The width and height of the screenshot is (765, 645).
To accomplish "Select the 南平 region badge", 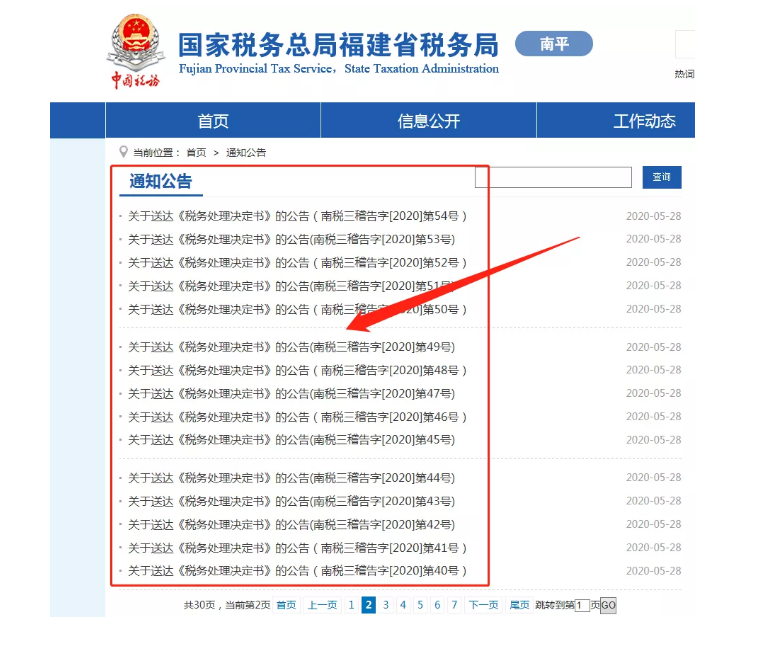I will point(554,44).
